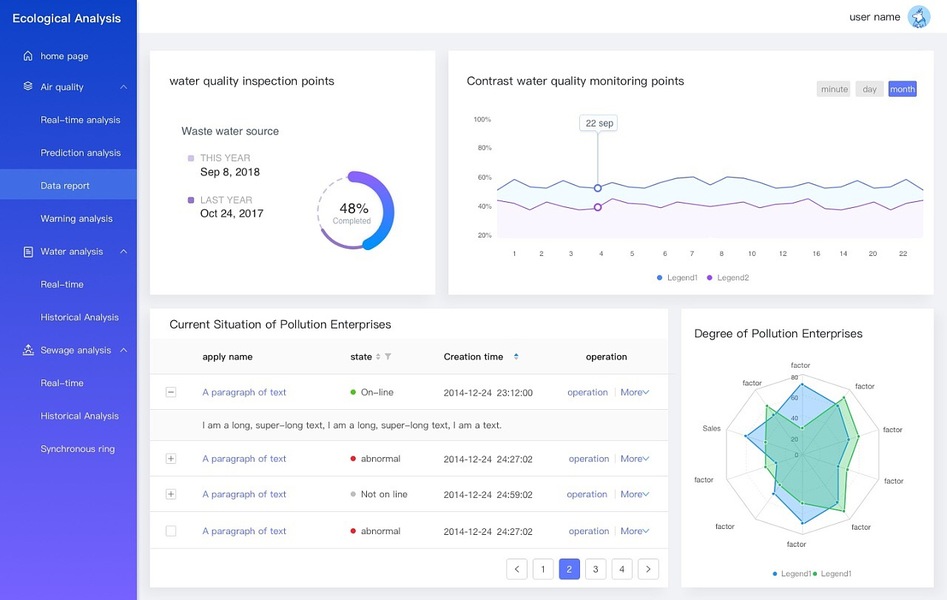Click the Legend1 data point under 22 sep tooltip
The height and width of the screenshot is (600, 947).
(598, 188)
